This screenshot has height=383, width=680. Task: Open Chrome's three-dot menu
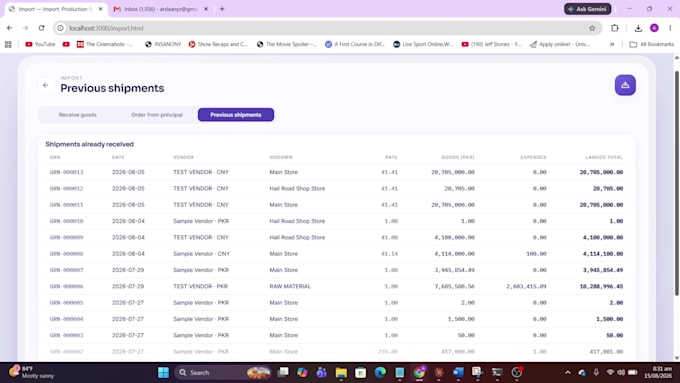coord(670,28)
